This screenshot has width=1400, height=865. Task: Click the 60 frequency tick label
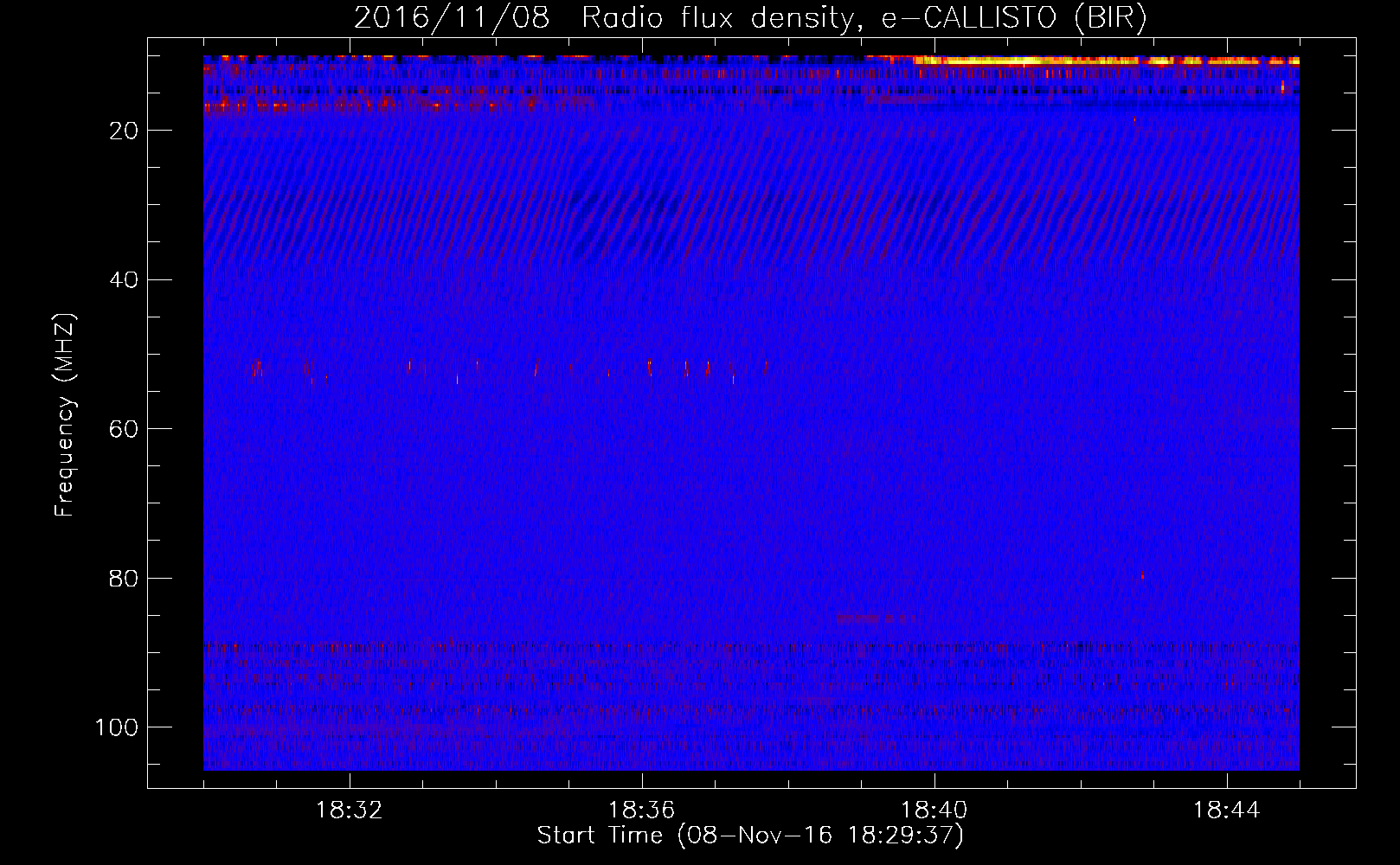point(125,429)
